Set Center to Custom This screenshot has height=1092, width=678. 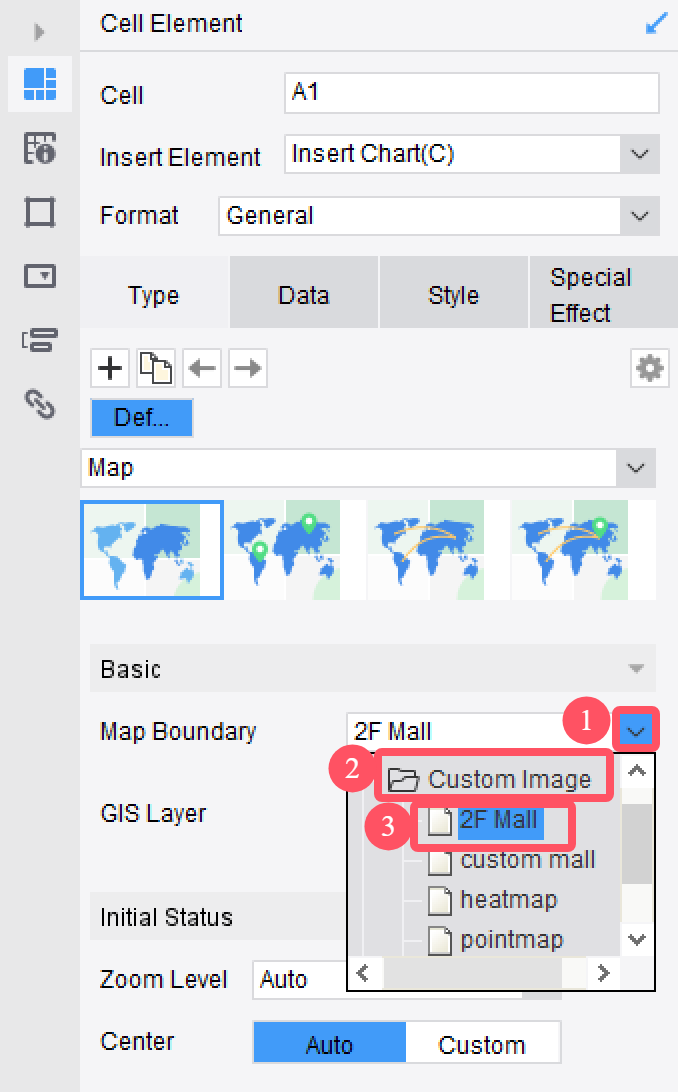pos(482,1045)
